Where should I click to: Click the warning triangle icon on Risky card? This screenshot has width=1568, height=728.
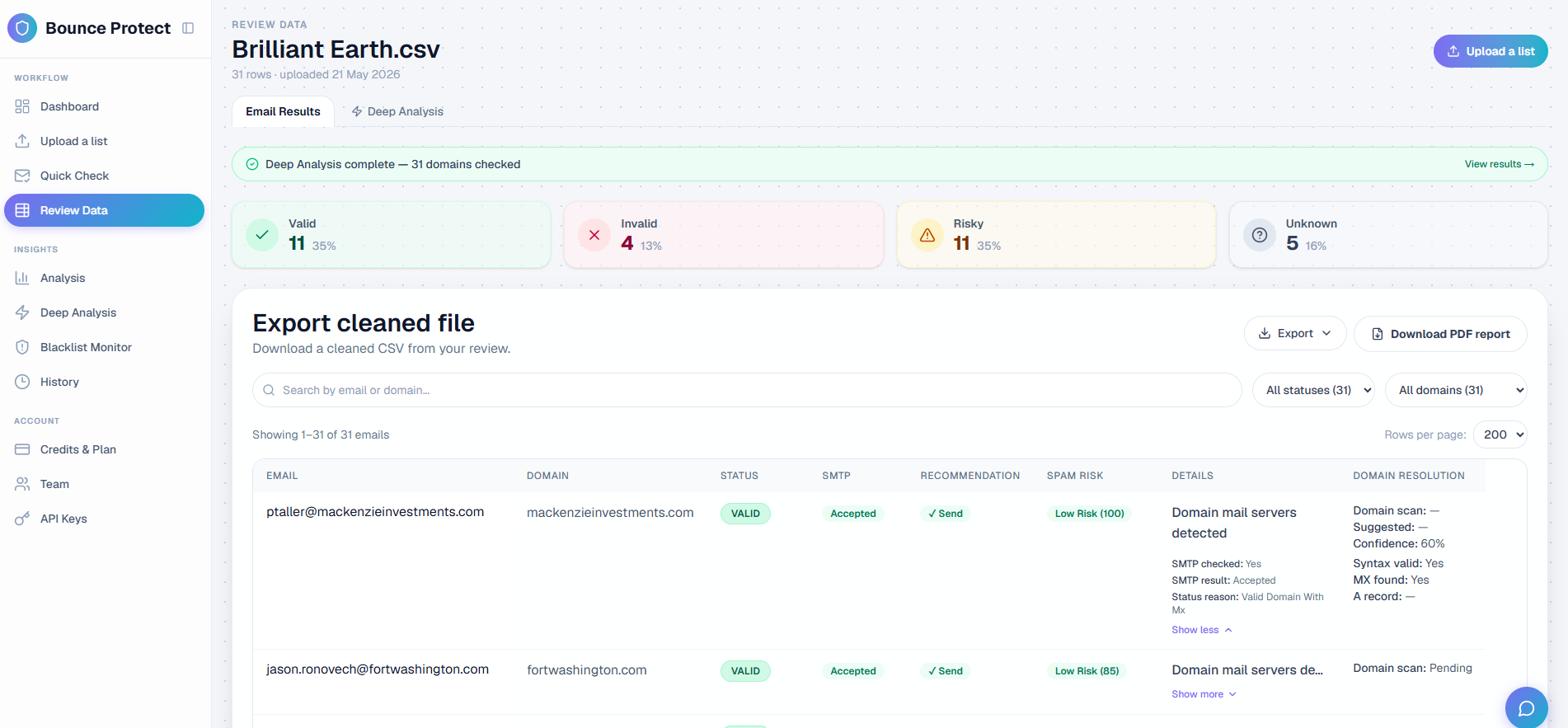(x=927, y=235)
